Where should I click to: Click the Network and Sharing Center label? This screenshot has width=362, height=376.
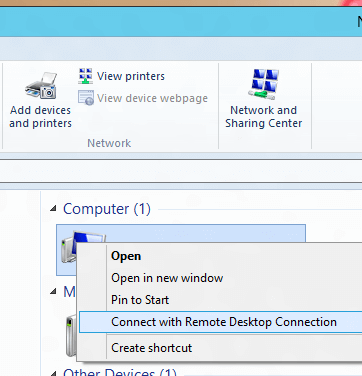click(x=264, y=117)
